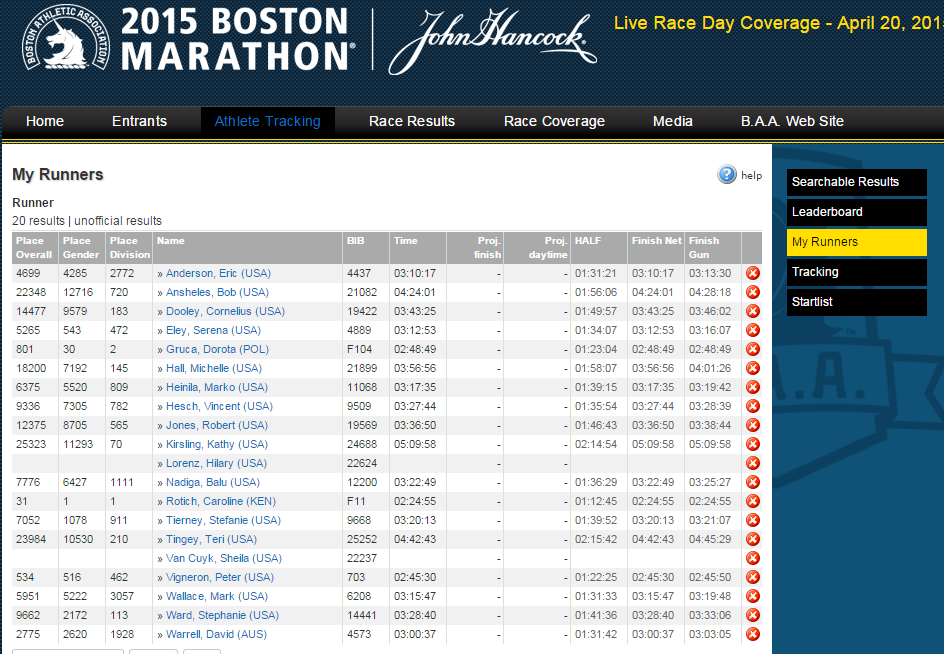Open Rotich, Caroline (KEN) runner link
Screen dimensions: 944x654
pos(221,501)
